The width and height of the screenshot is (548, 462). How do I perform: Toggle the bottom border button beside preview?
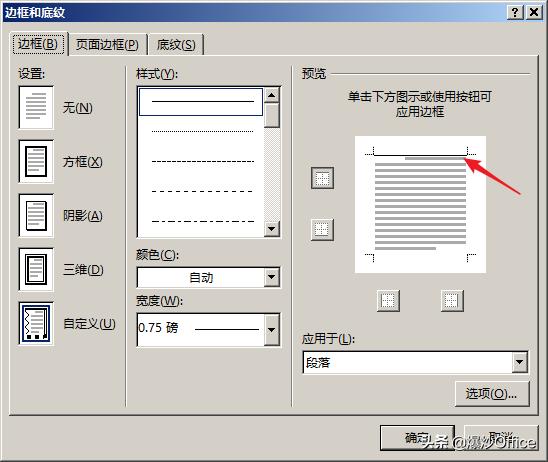[x=322, y=230]
